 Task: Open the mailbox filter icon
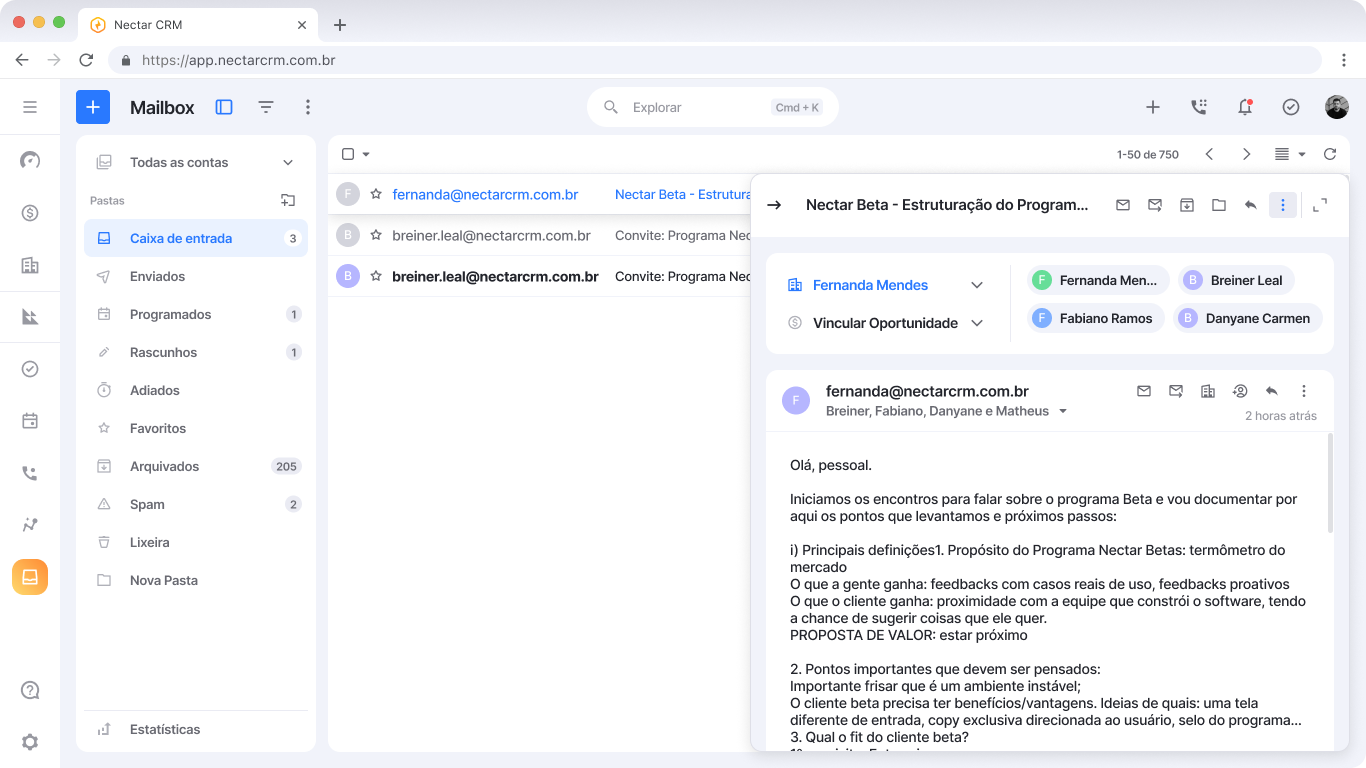click(266, 107)
